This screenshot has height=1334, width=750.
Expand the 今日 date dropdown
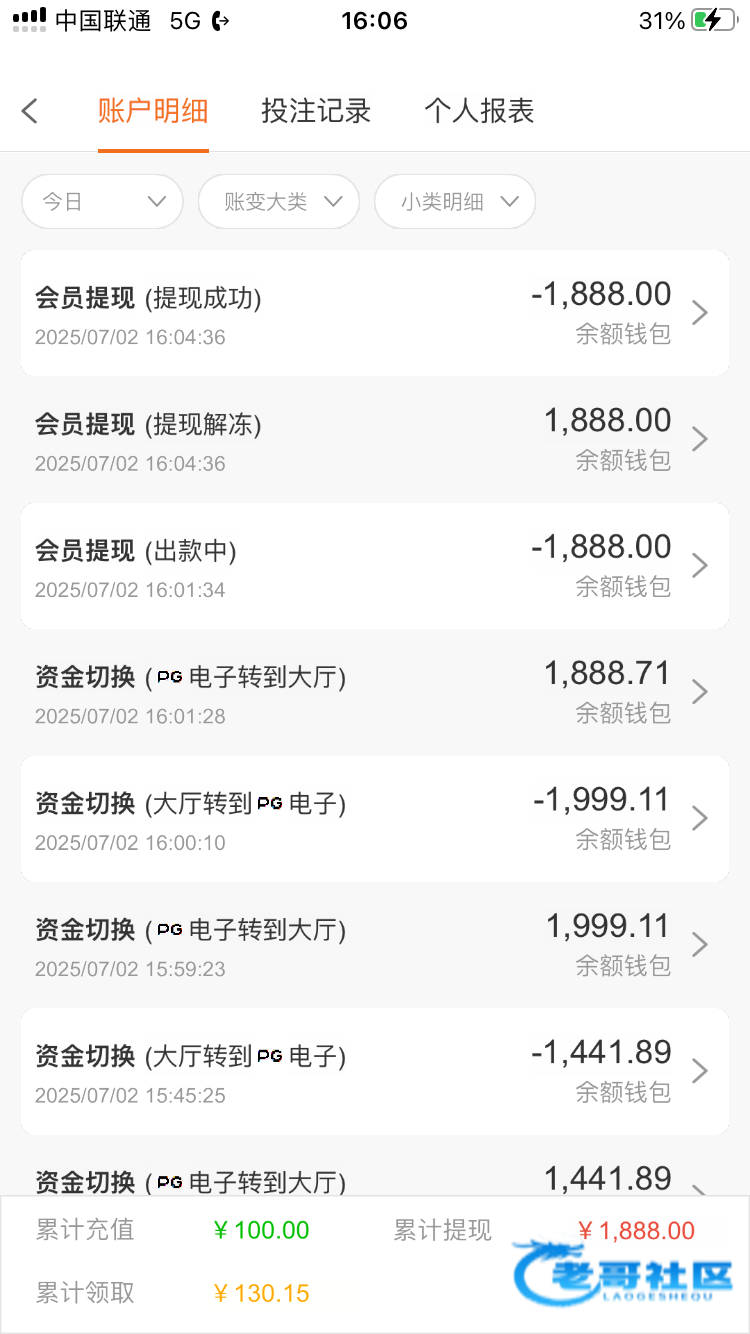click(102, 202)
